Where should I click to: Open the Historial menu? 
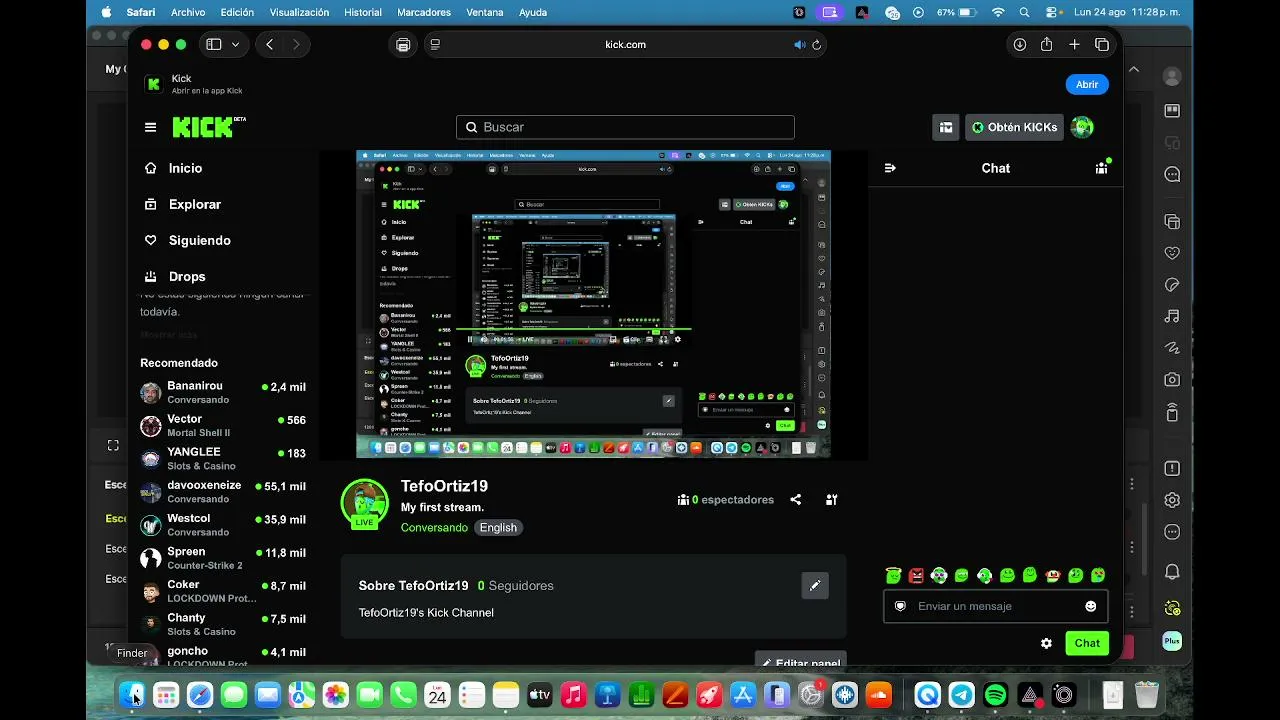click(363, 12)
